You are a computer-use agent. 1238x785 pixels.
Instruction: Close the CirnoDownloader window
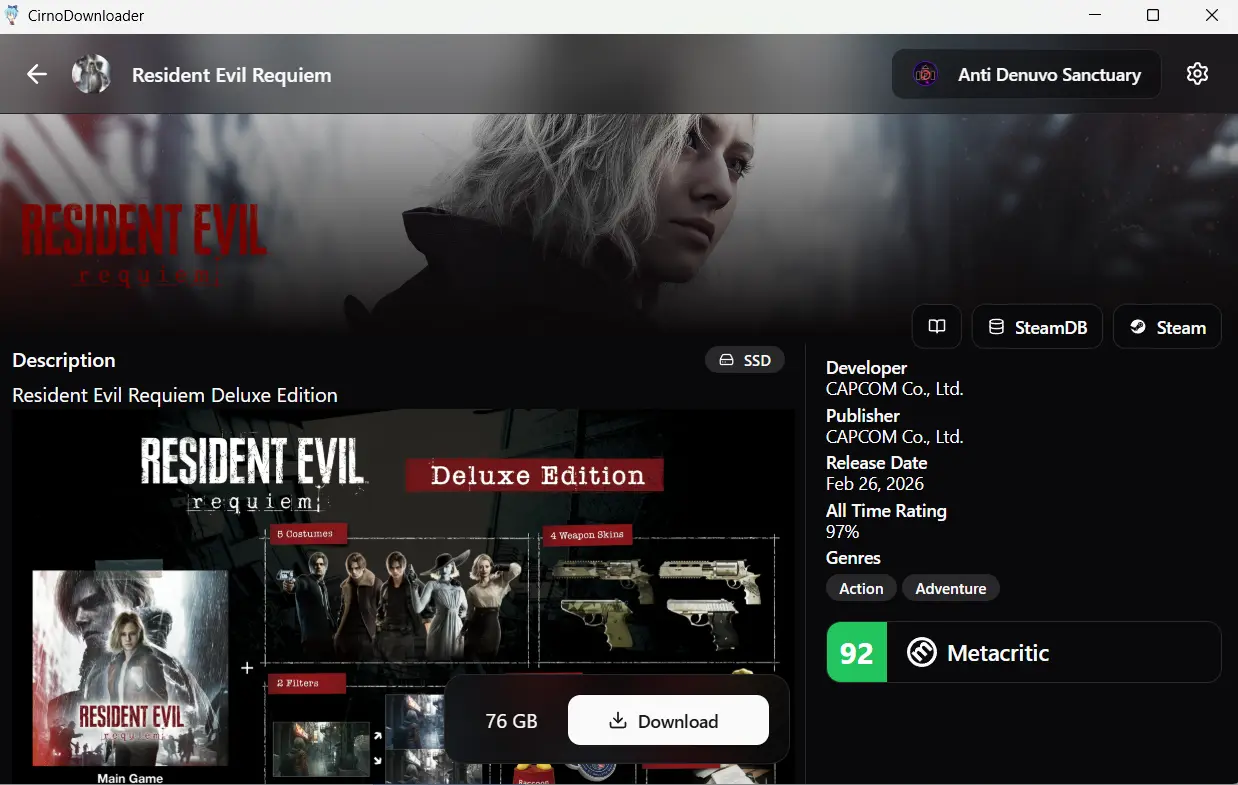coord(1213,15)
